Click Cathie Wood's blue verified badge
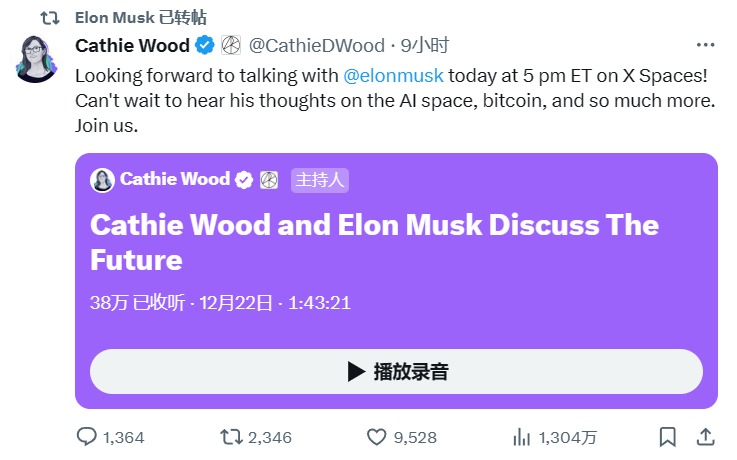This screenshot has height=460, width=737. click(206, 45)
